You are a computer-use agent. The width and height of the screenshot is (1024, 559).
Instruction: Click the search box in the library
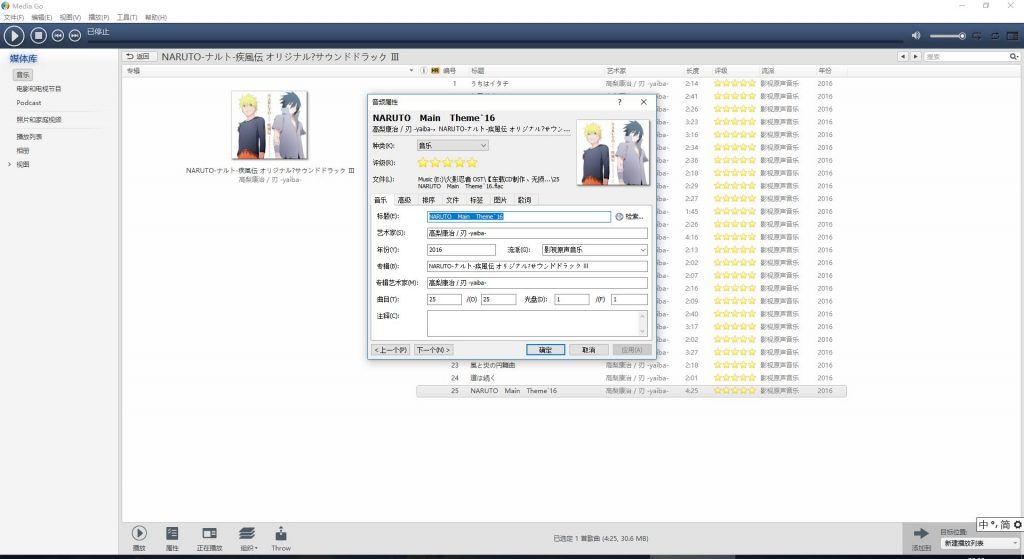[x=965, y=57]
